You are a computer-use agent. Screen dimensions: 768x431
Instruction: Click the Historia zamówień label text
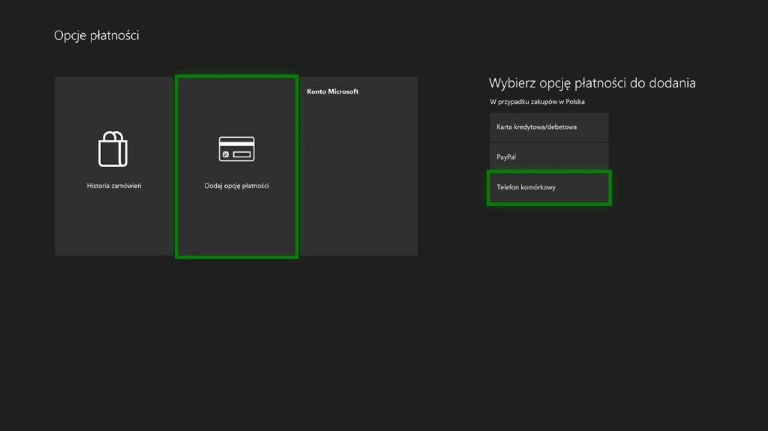point(113,186)
